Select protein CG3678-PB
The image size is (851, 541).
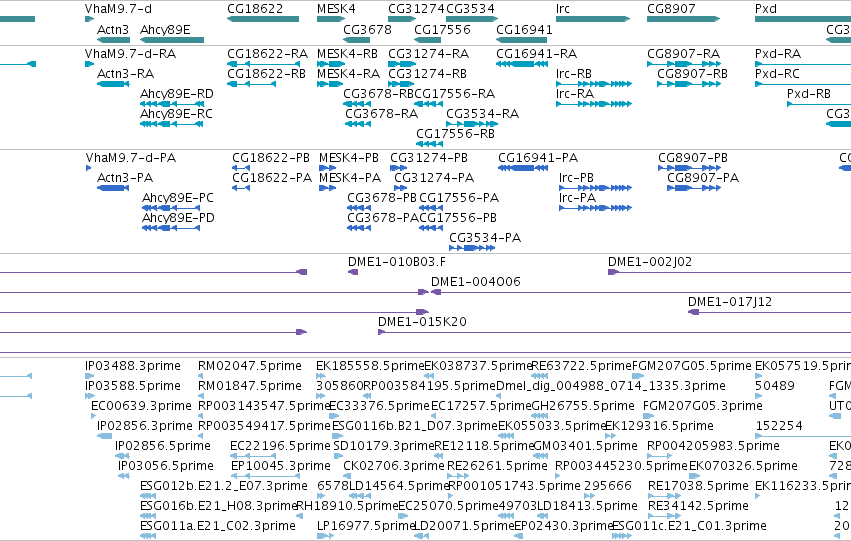point(359,208)
